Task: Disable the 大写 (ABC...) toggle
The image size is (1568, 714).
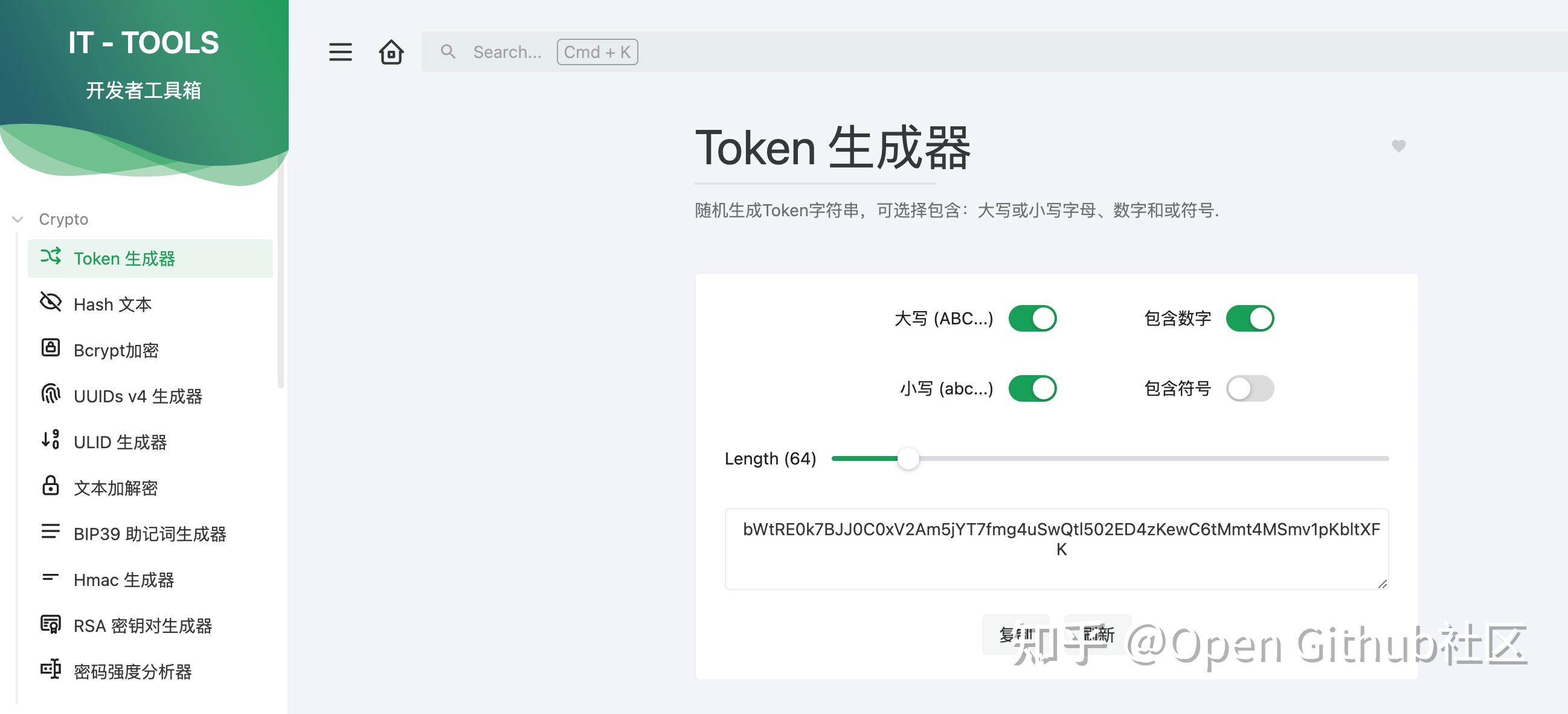Action: click(x=1033, y=318)
